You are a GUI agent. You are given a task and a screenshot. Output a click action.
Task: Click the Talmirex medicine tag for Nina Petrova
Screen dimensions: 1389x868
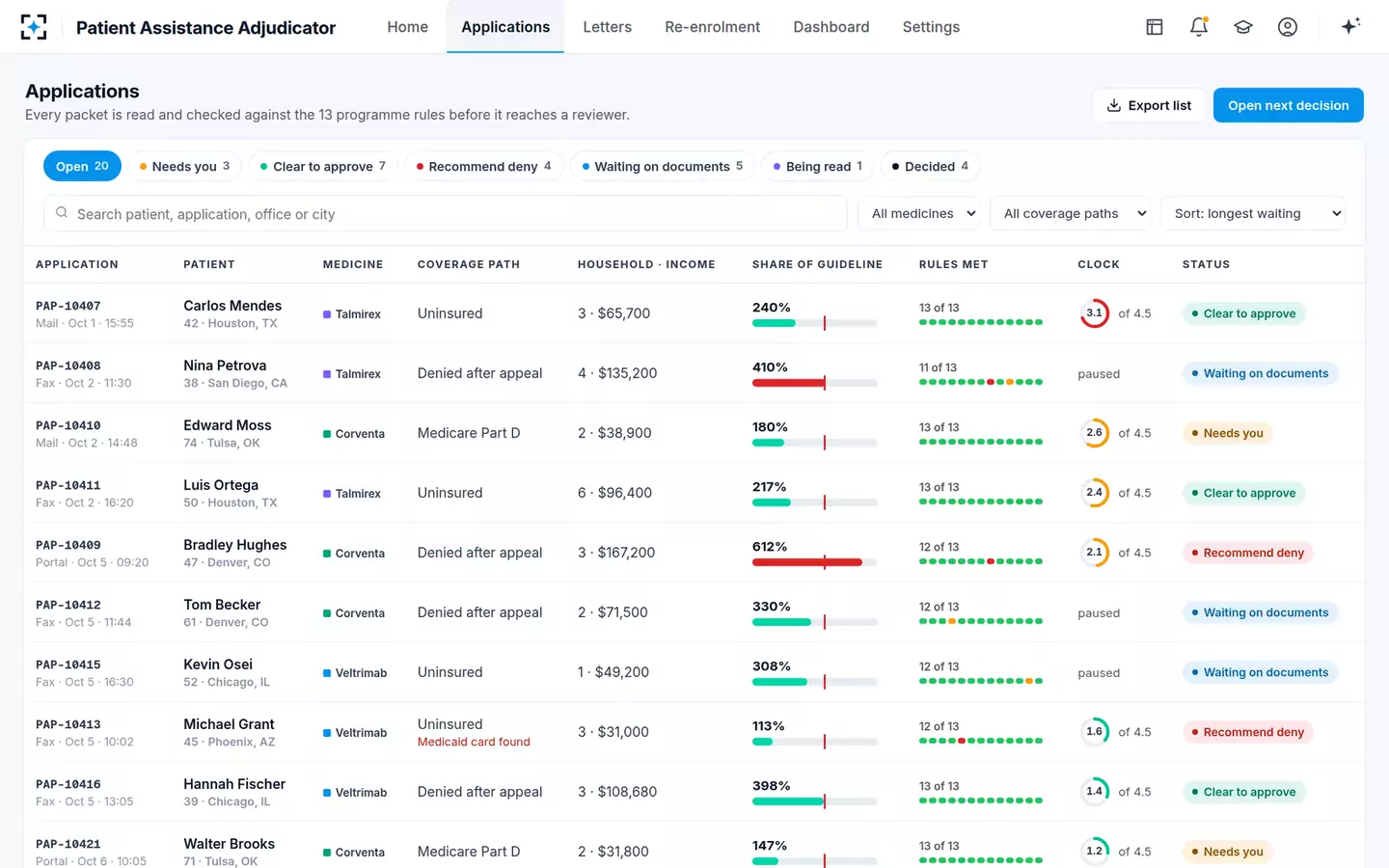click(x=352, y=374)
